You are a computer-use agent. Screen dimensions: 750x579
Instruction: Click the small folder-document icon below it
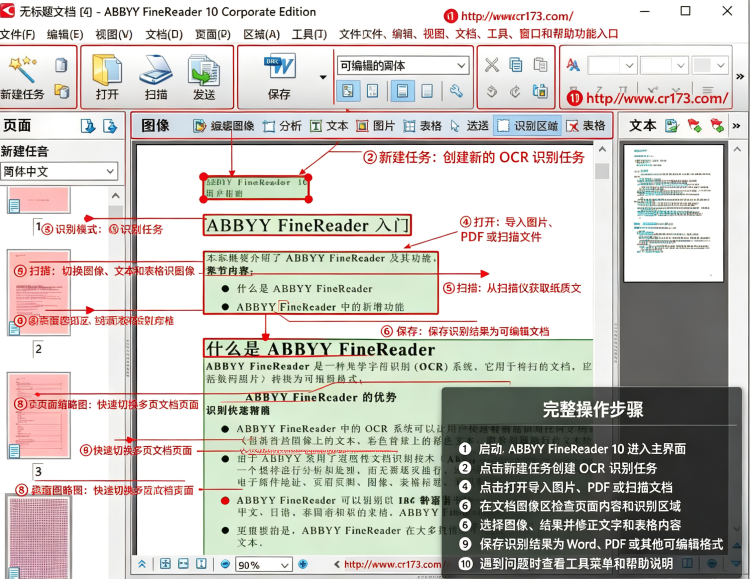point(61,91)
